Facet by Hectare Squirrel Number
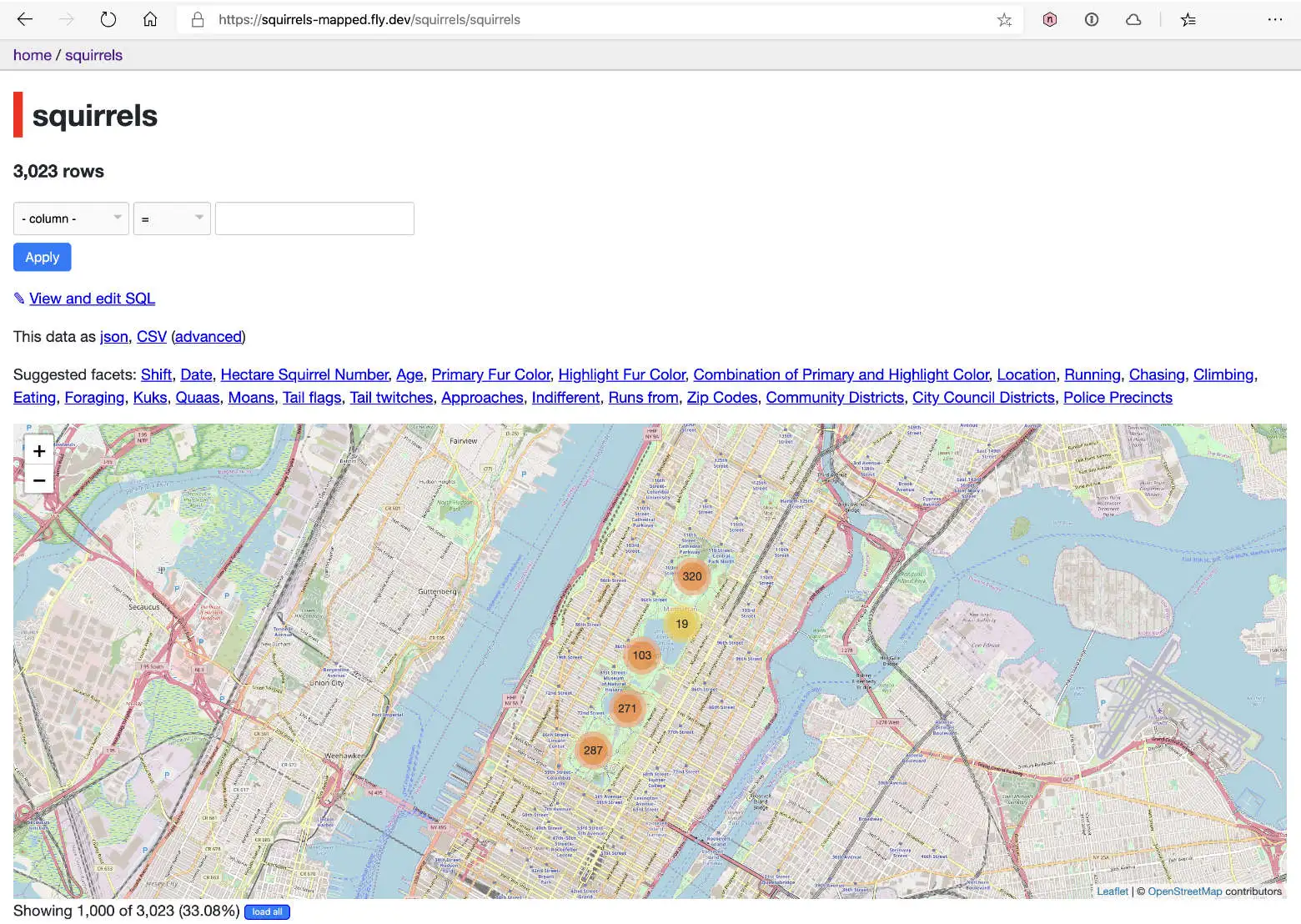Screen dimensions: 1301x924 [304, 375]
